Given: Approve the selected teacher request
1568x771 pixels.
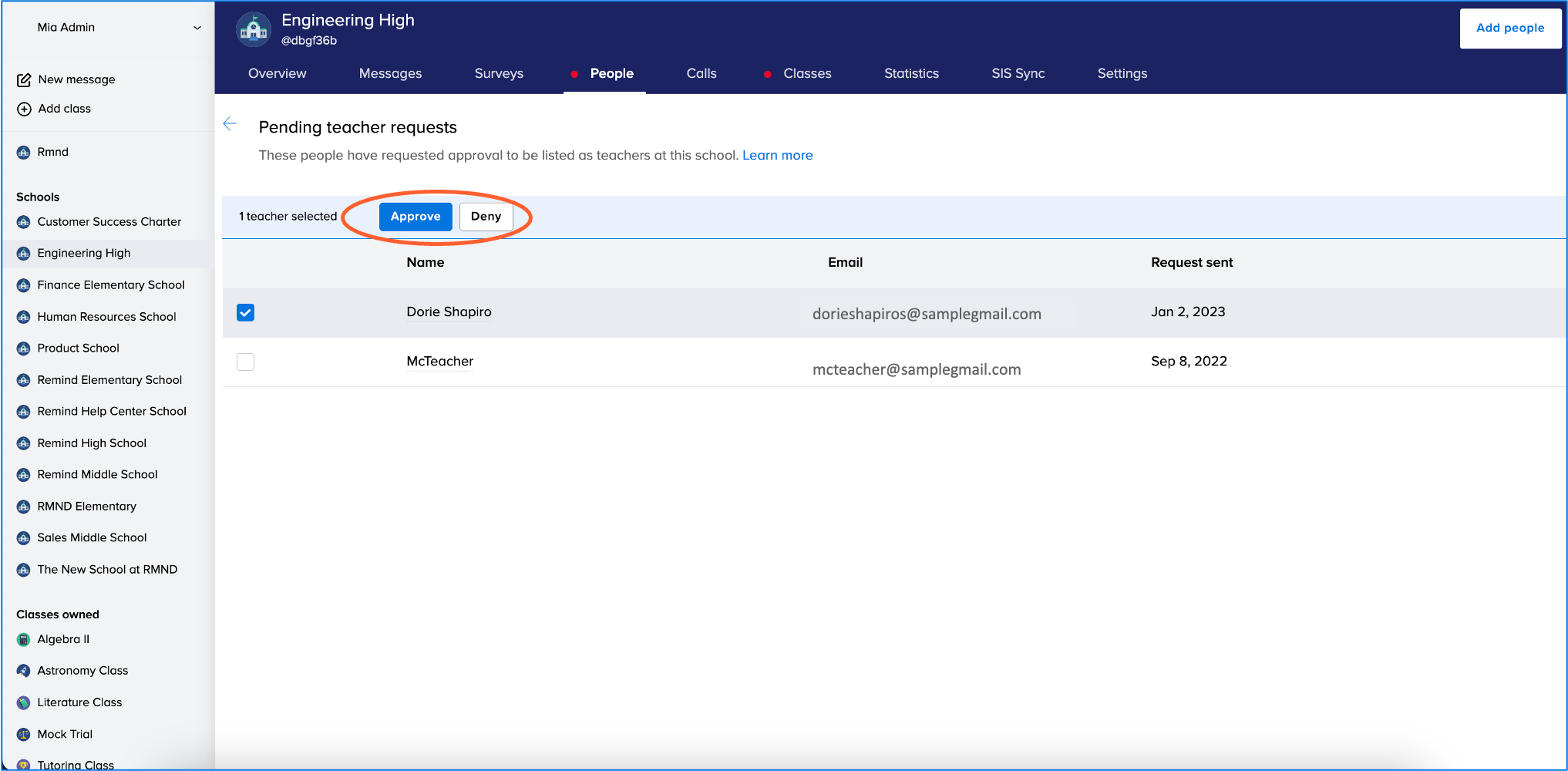Looking at the screenshot, I should (x=415, y=217).
